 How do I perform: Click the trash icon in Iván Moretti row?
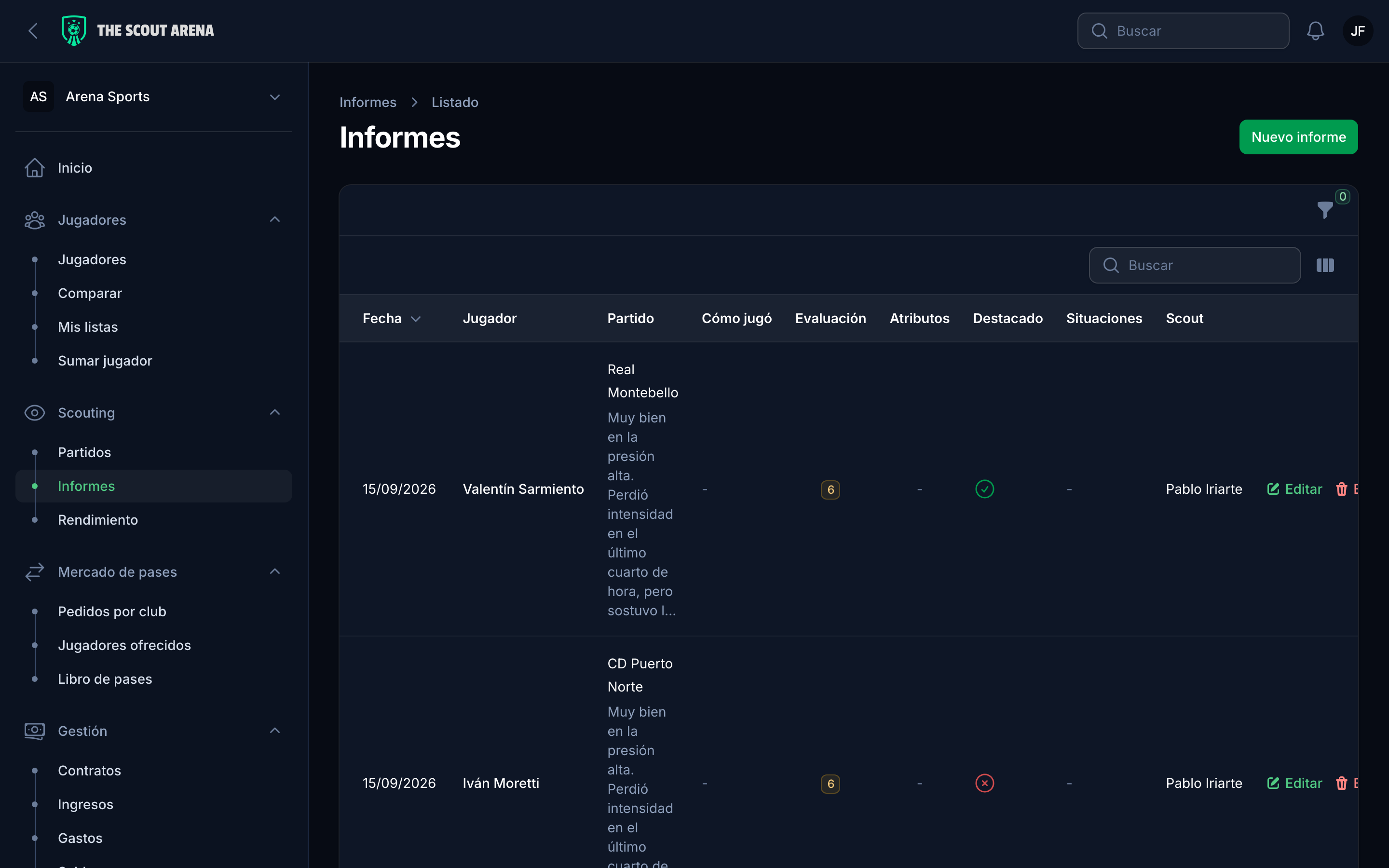pos(1341,783)
